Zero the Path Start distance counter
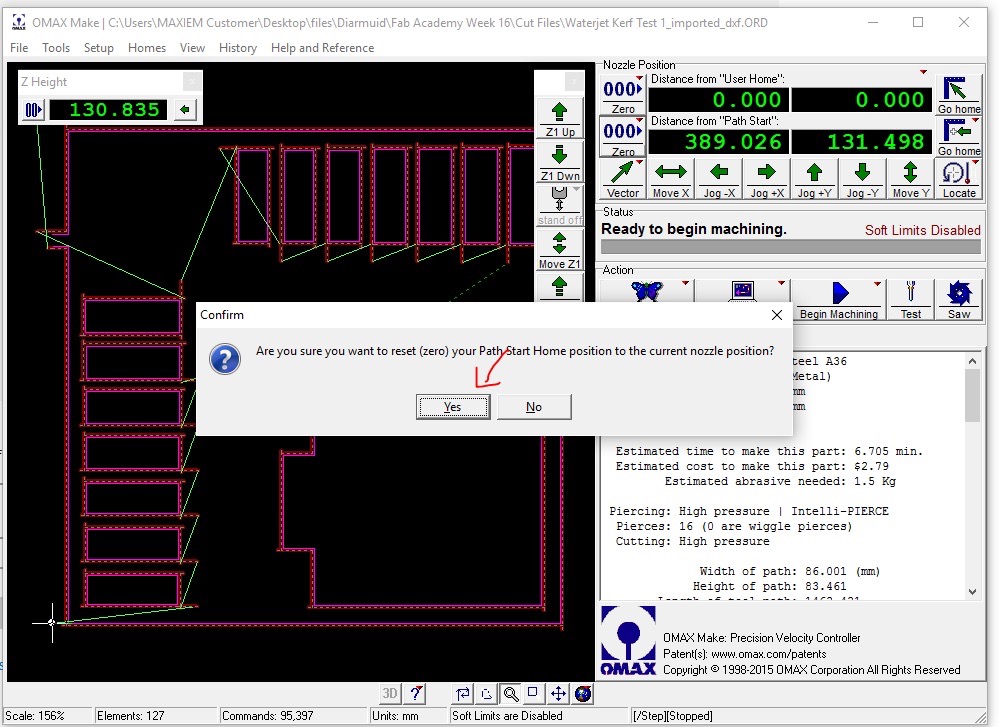The width and height of the screenshot is (999, 727). coord(622,137)
